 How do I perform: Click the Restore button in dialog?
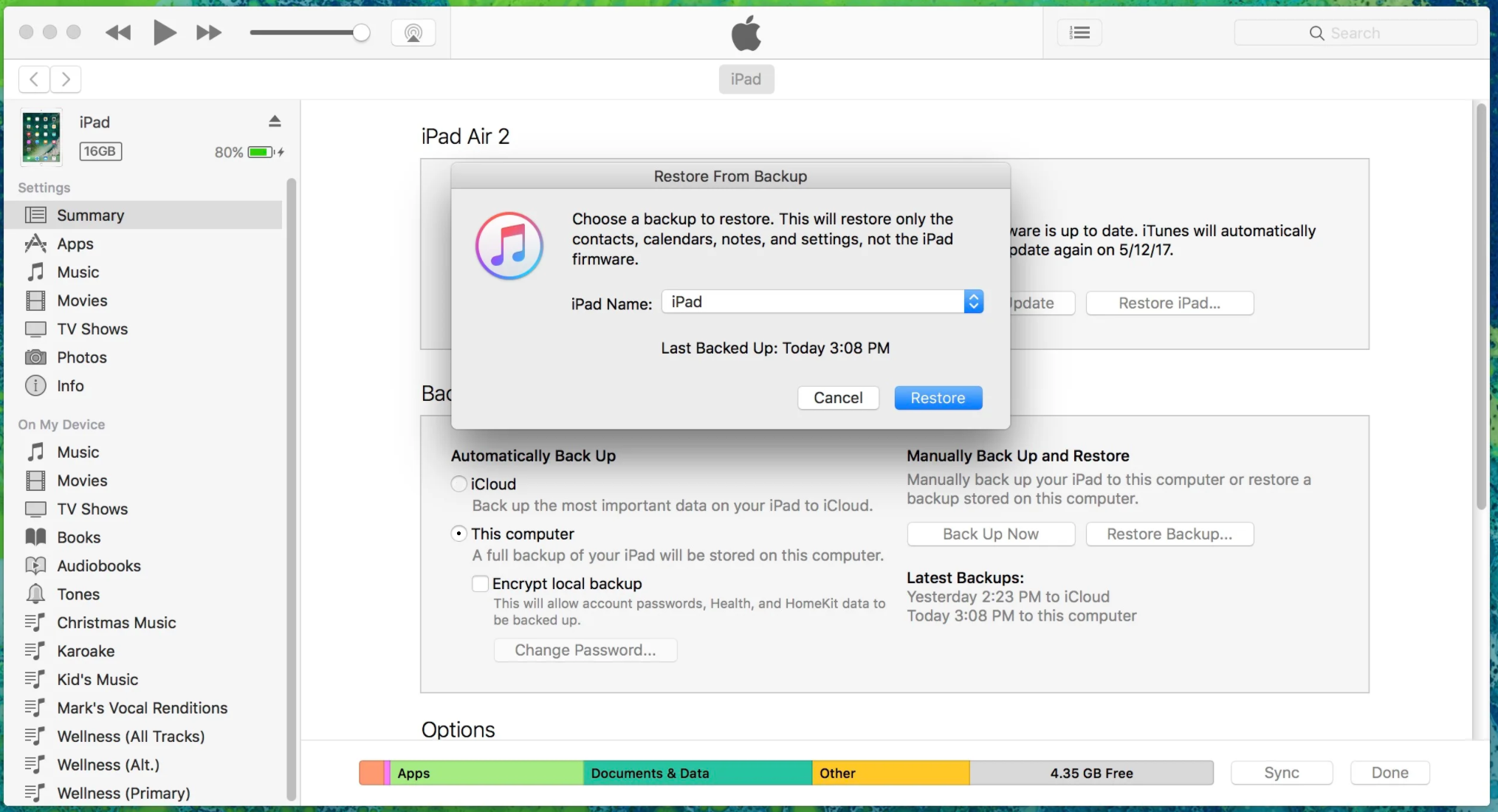[938, 398]
